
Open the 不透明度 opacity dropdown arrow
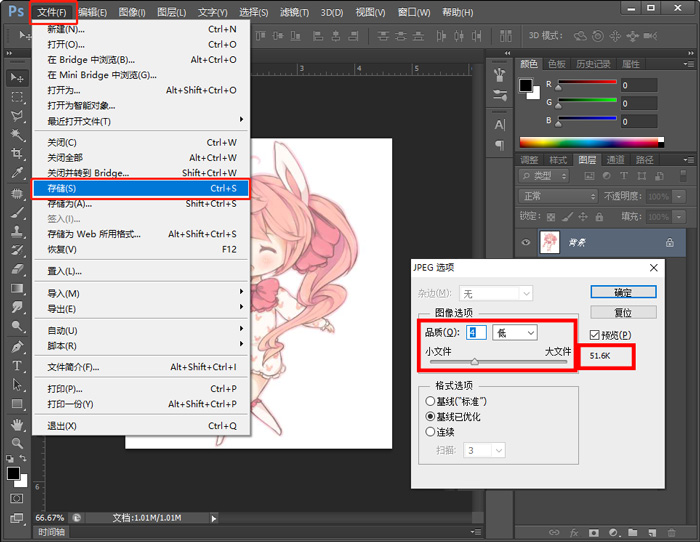(679, 196)
